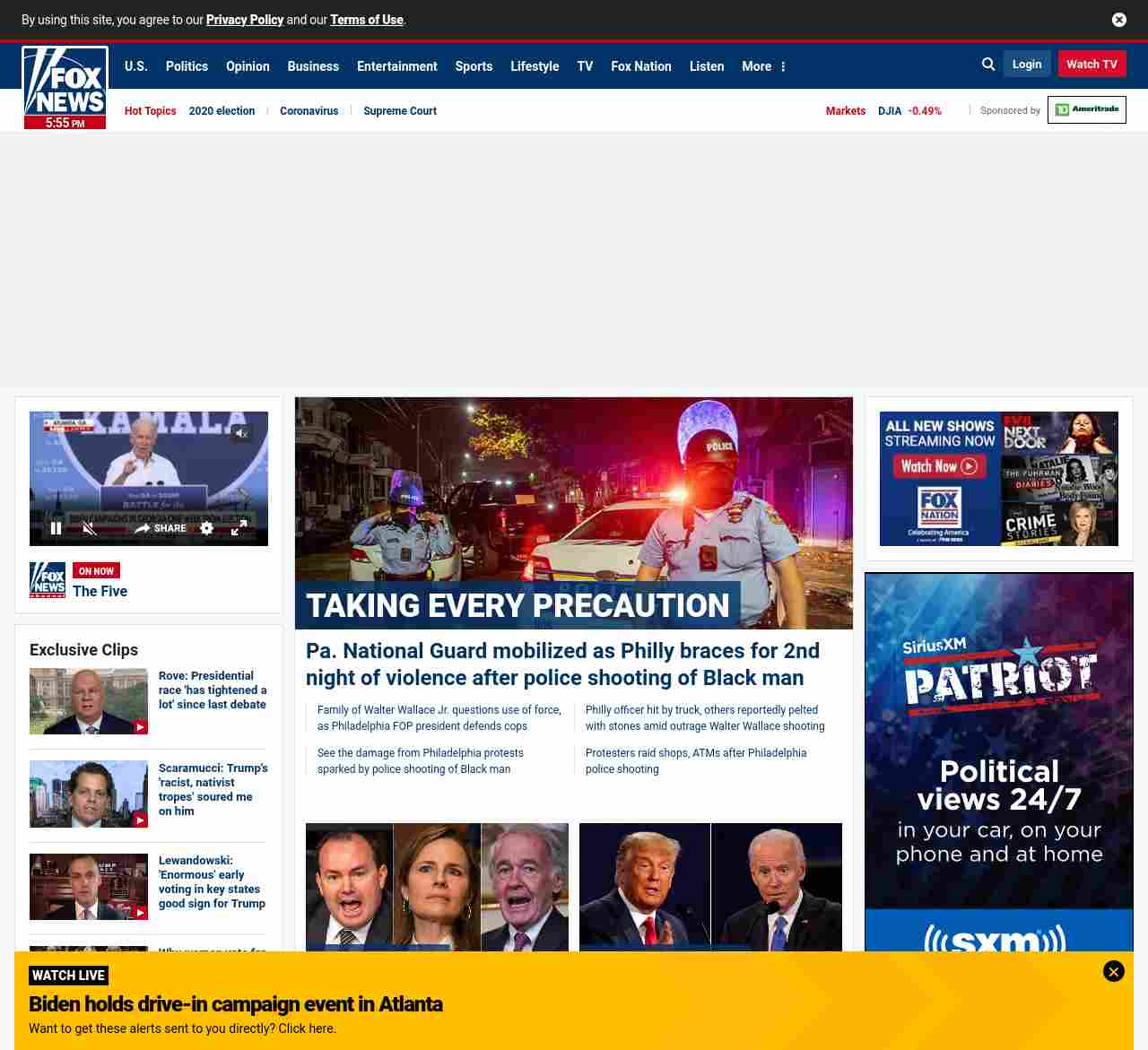Open the Politics menu item
This screenshot has width=1148, height=1050.
click(187, 66)
